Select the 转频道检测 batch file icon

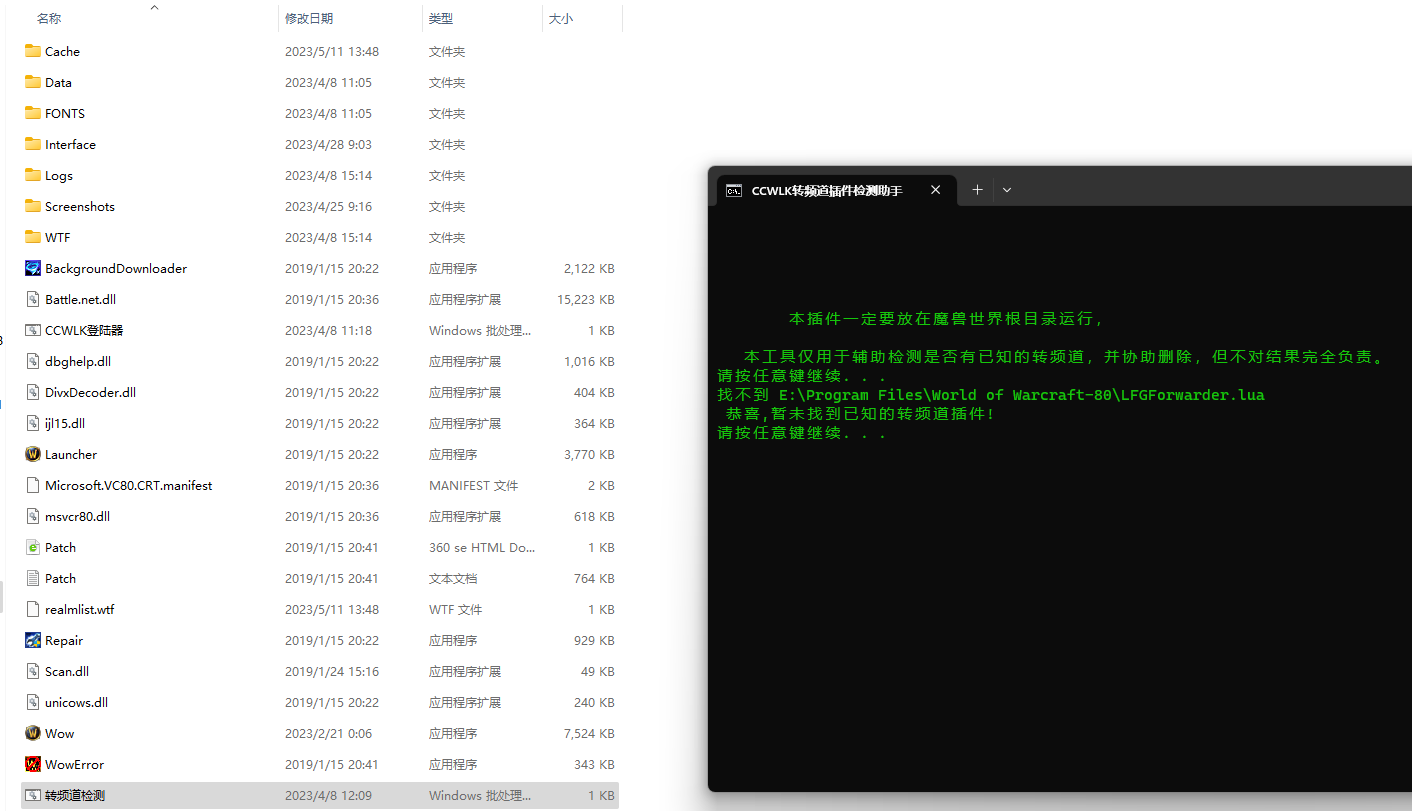coord(33,795)
